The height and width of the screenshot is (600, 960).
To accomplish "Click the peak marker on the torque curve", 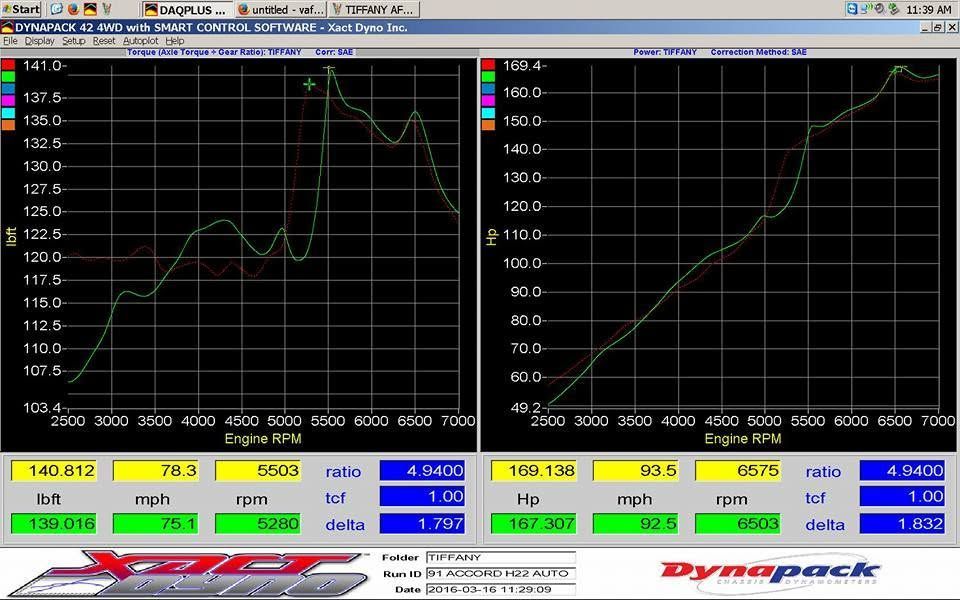I will [x=329, y=69].
